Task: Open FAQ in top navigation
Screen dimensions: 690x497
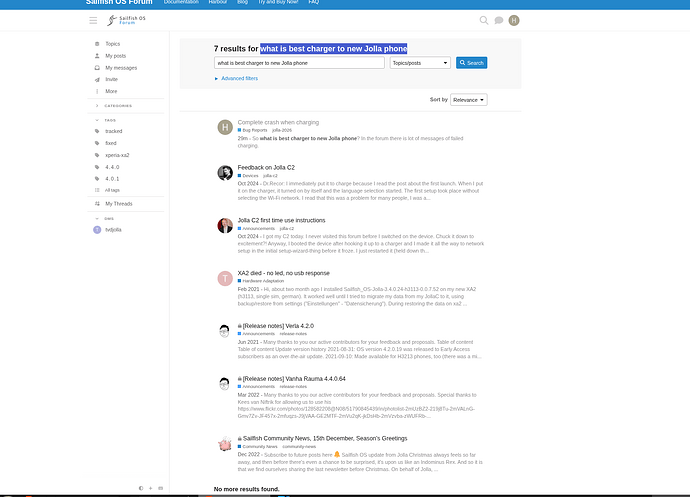Action: click(x=314, y=2)
